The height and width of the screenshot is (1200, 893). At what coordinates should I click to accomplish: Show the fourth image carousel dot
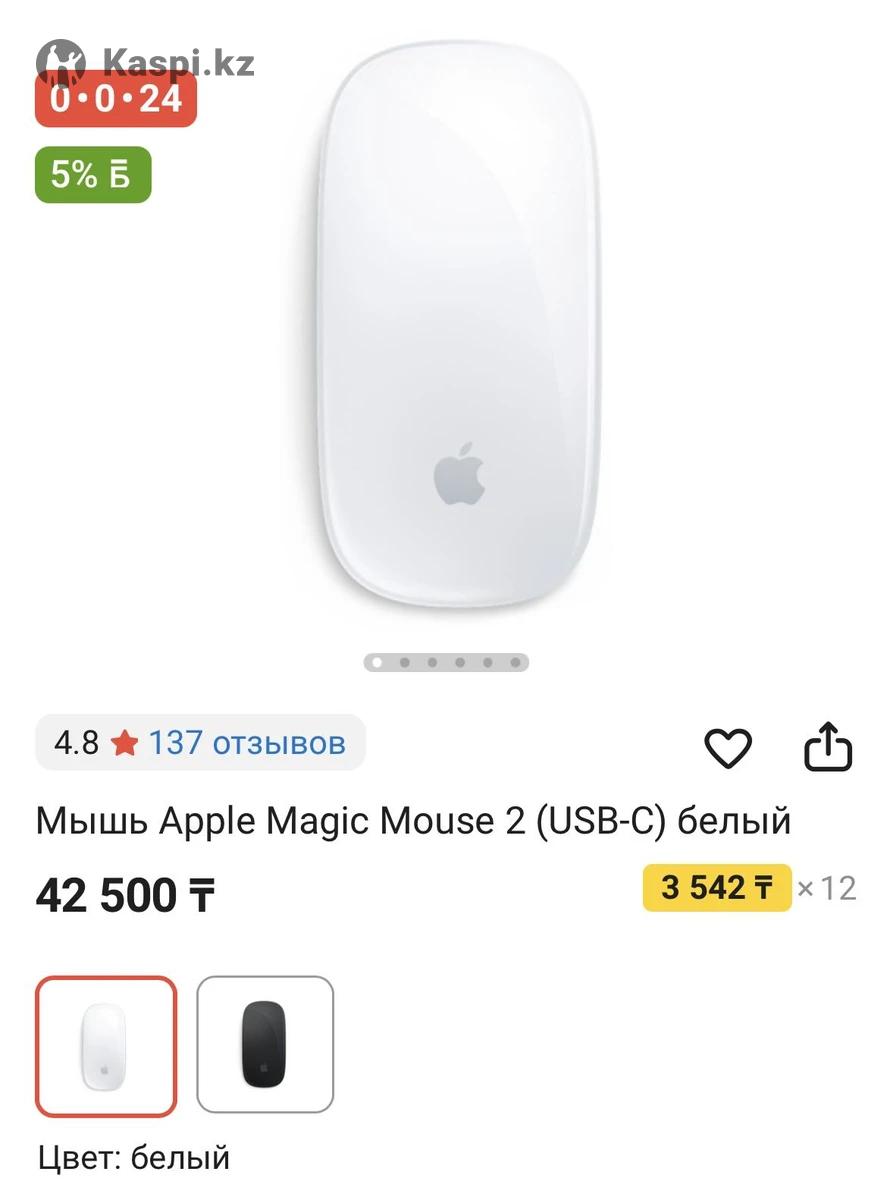pyautogui.click(x=460, y=662)
